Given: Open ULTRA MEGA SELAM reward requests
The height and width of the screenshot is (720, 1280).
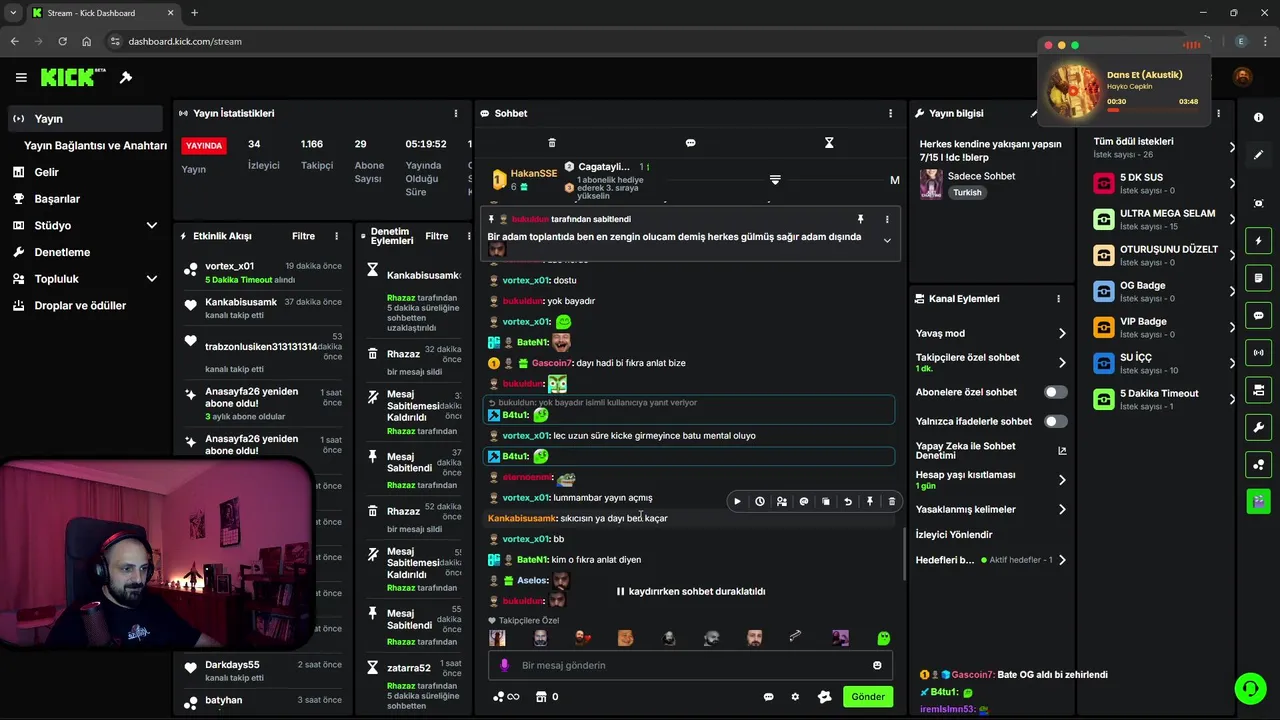Looking at the screenshot, I should pos(1163,219).
